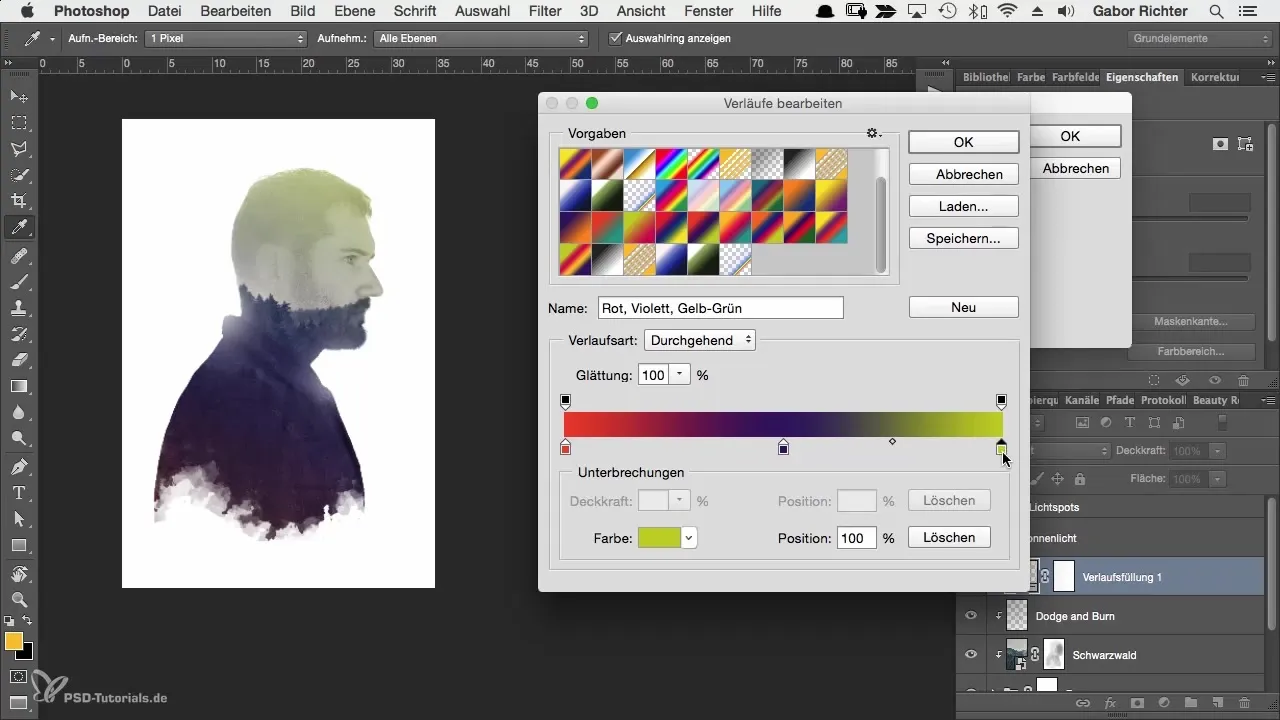Open the Filter menu
Screen dimensions: 1280x720
544,12
